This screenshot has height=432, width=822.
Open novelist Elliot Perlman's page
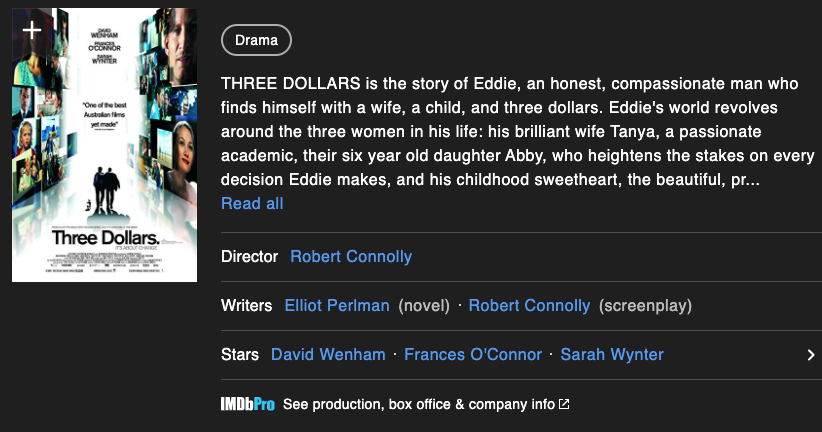coord(337,306)
